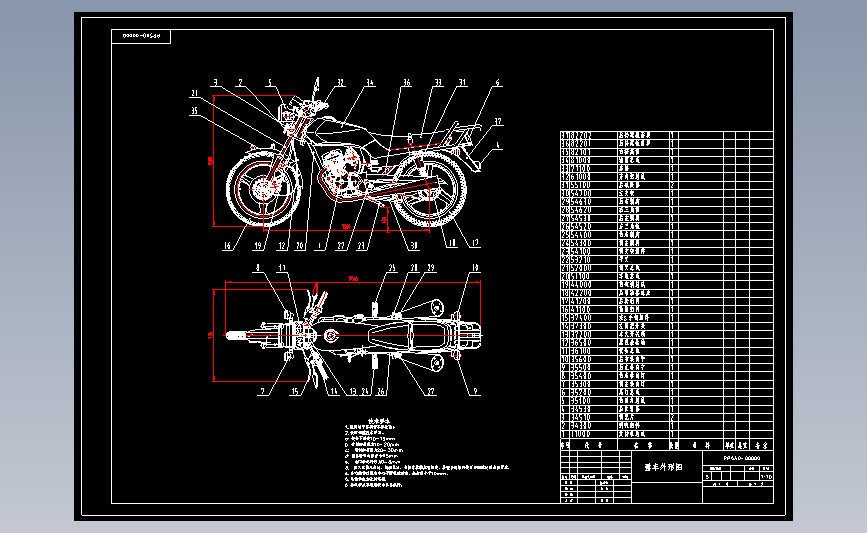
Task: Click the 技术要求 heading above the notes
Action: 379,421
